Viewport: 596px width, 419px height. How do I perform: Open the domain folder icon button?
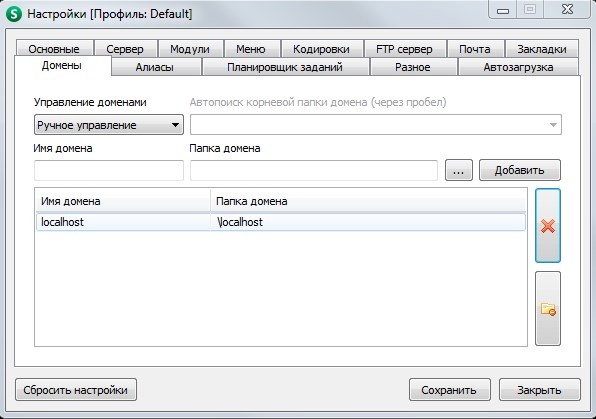tap(548, 308)
